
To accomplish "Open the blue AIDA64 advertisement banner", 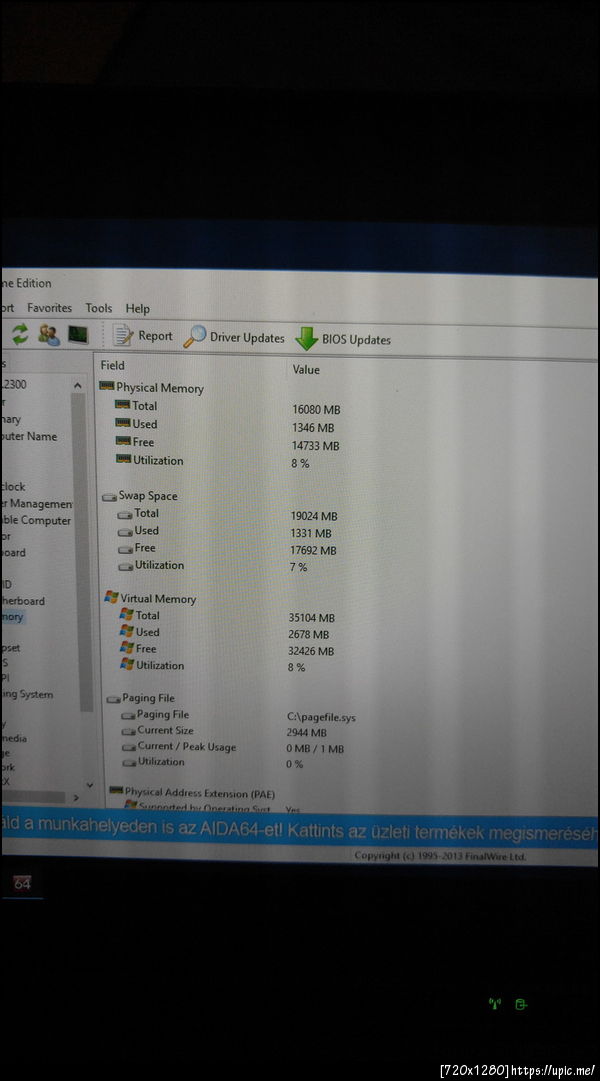I will (x=299, y=827).
